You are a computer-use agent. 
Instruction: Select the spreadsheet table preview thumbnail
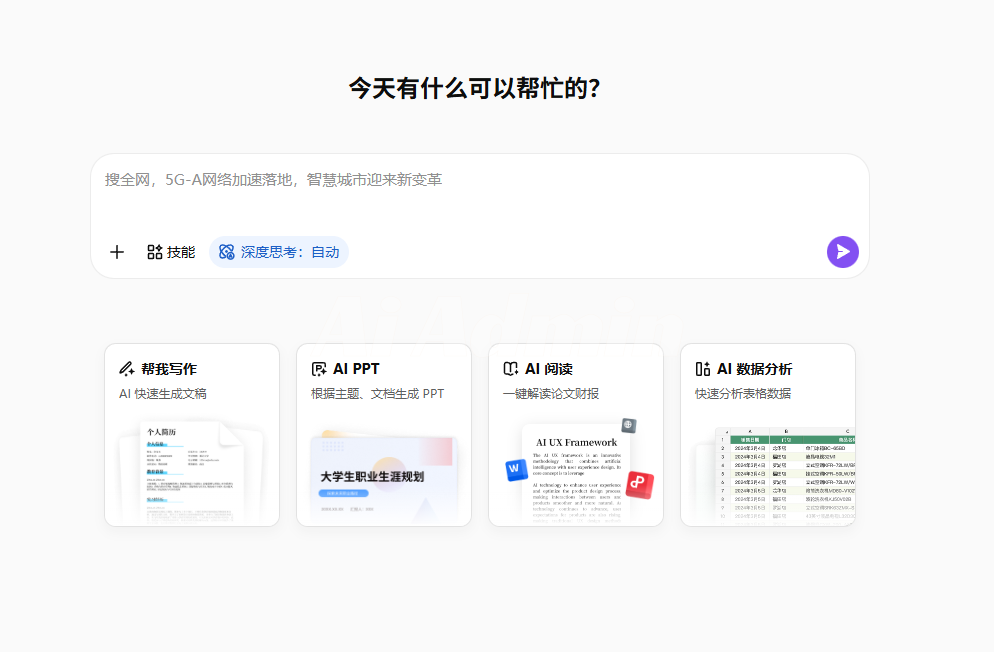[x=785, y=475]
